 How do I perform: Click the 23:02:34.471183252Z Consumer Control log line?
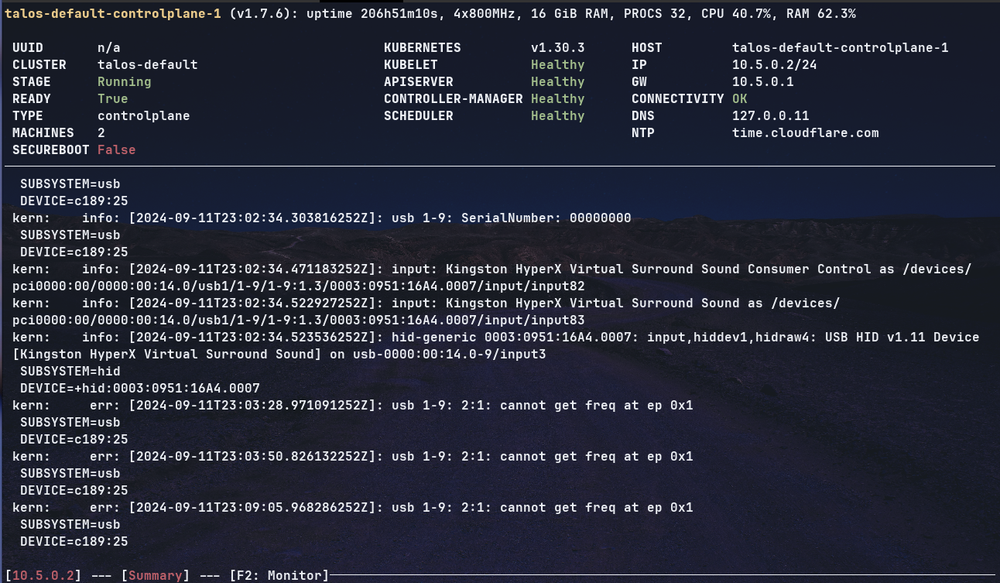(492, 269)
